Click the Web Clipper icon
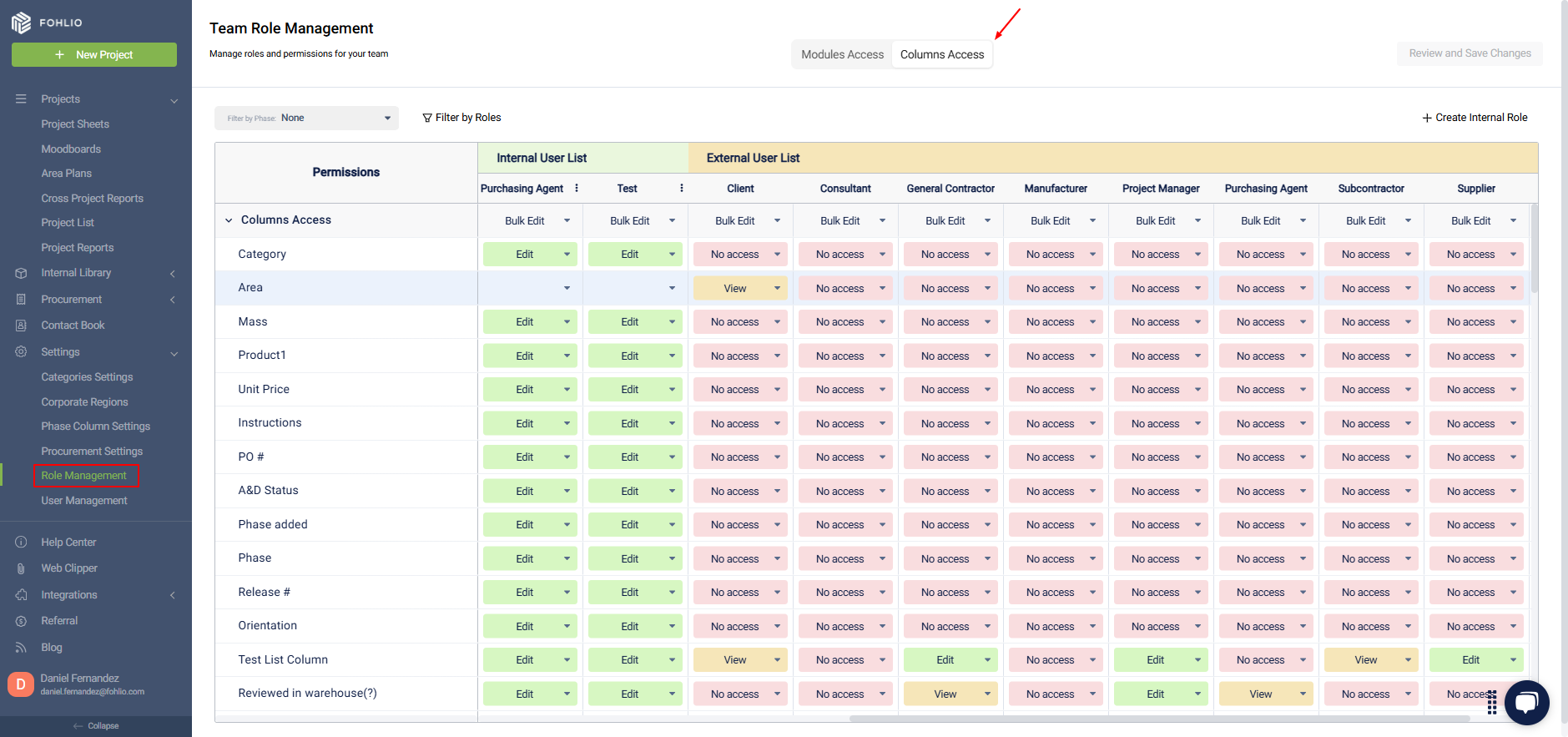The image size is (1568, 737). tap(21, 568)
